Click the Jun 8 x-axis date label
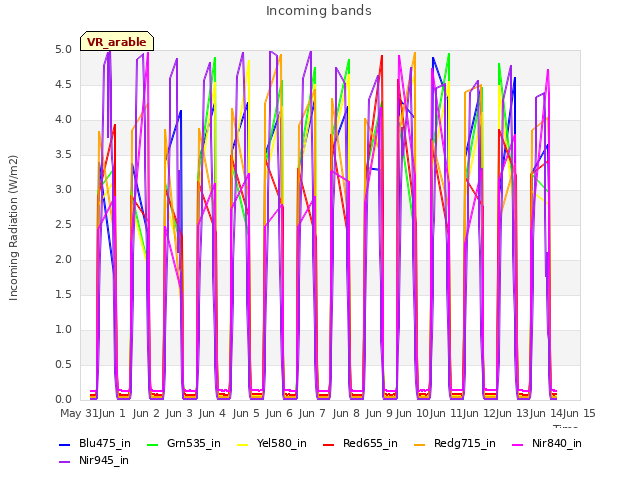Viewport: 640px width, 480px height. 346,413
